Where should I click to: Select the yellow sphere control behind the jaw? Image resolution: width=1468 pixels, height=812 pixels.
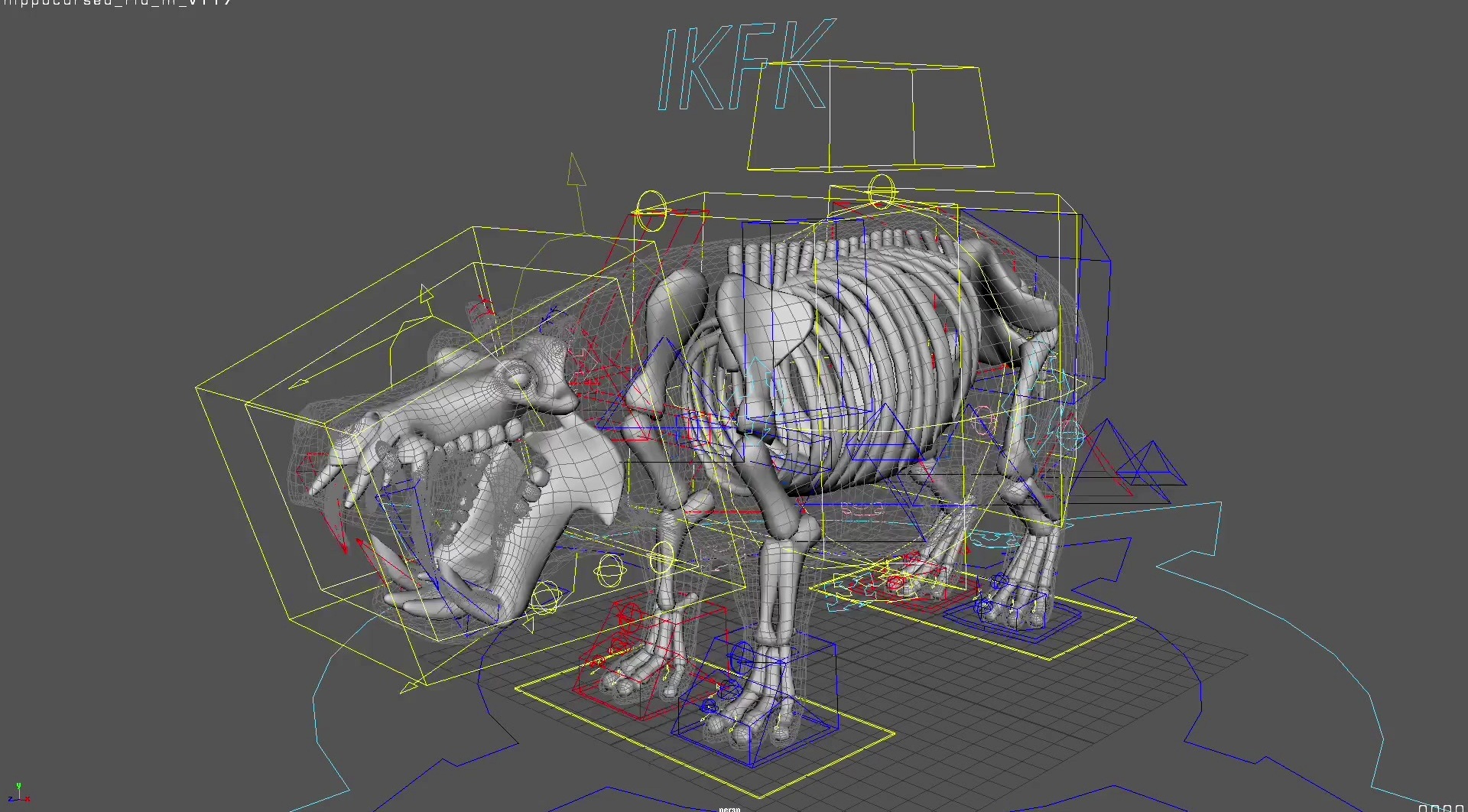(609, 570)
